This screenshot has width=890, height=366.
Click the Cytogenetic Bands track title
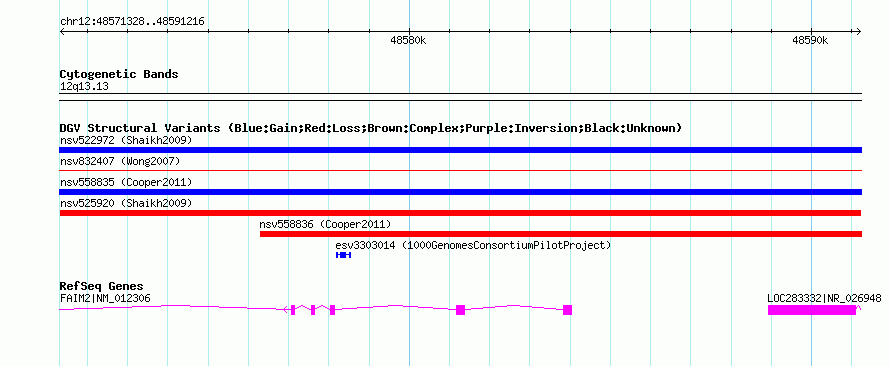119,74
